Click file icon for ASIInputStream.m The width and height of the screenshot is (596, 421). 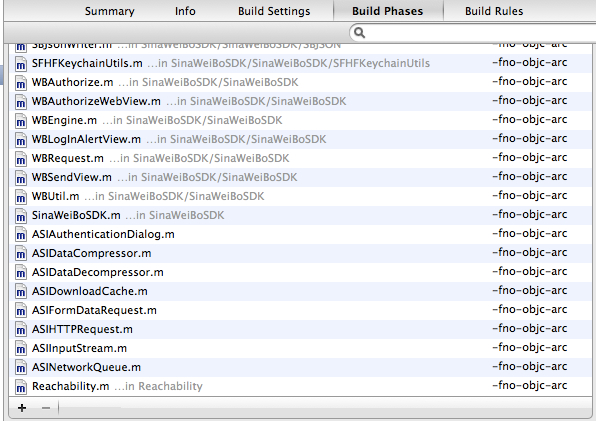point(21,349)
